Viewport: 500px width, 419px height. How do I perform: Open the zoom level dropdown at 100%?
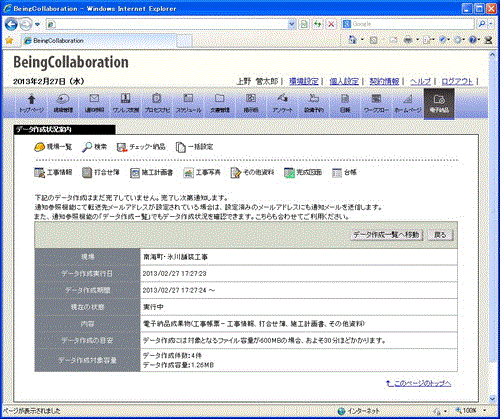485,410
